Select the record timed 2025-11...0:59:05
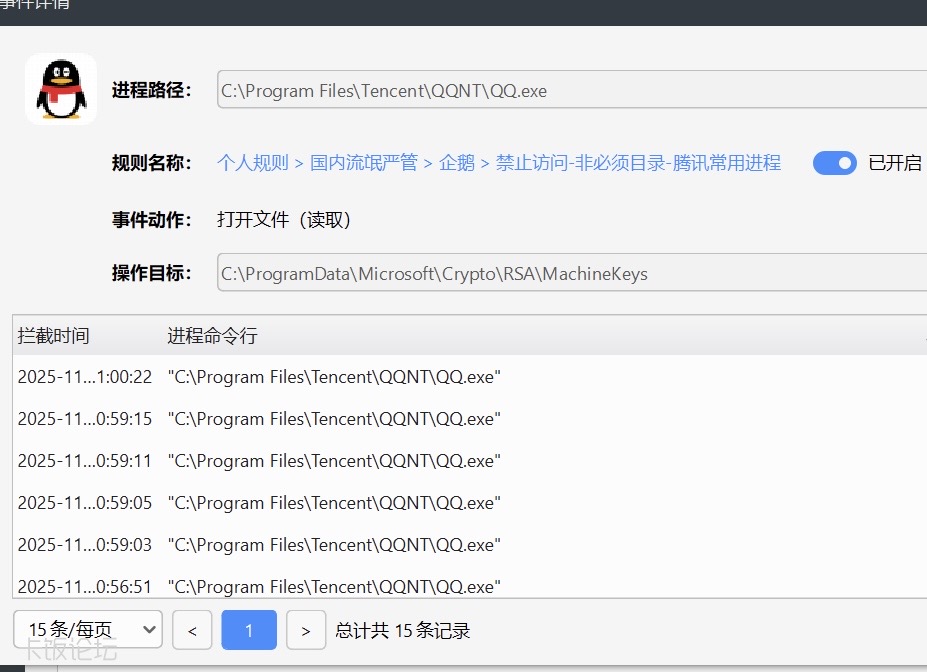Screen dimensions: 927x672 [470, 502]
